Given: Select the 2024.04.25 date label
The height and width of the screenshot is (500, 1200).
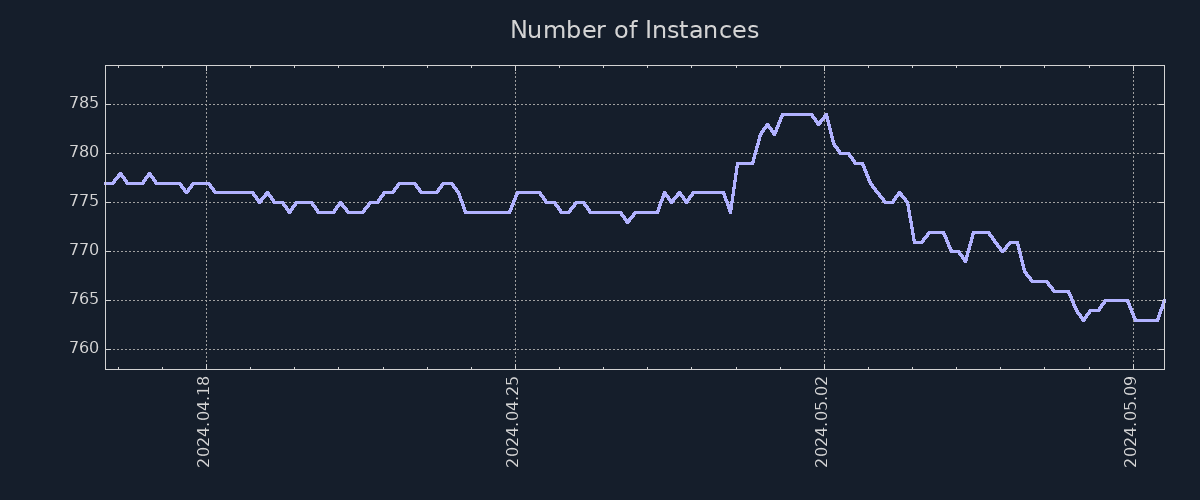Looking at the screenshot, I should coord(515,421).
